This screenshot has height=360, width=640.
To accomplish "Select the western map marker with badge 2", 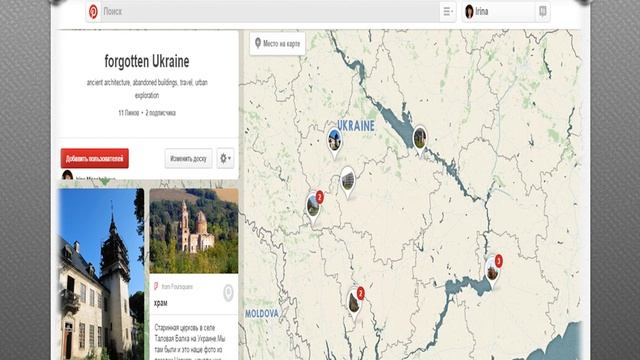I will tap(314, 207).
